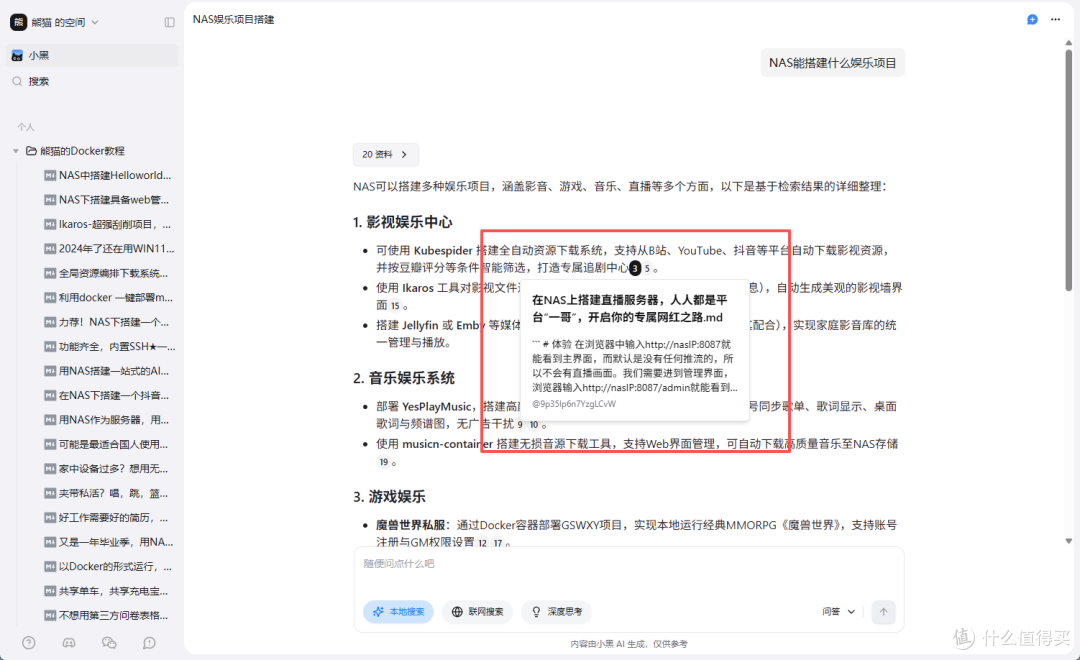Open note Ikaros-超强刮削项目

pyautogui.click(x=108, y=224)
